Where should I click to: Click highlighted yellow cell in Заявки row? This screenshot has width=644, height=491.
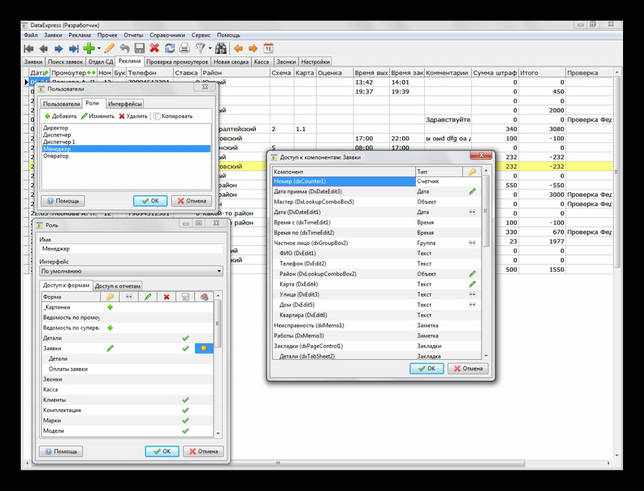coord(204,348)
